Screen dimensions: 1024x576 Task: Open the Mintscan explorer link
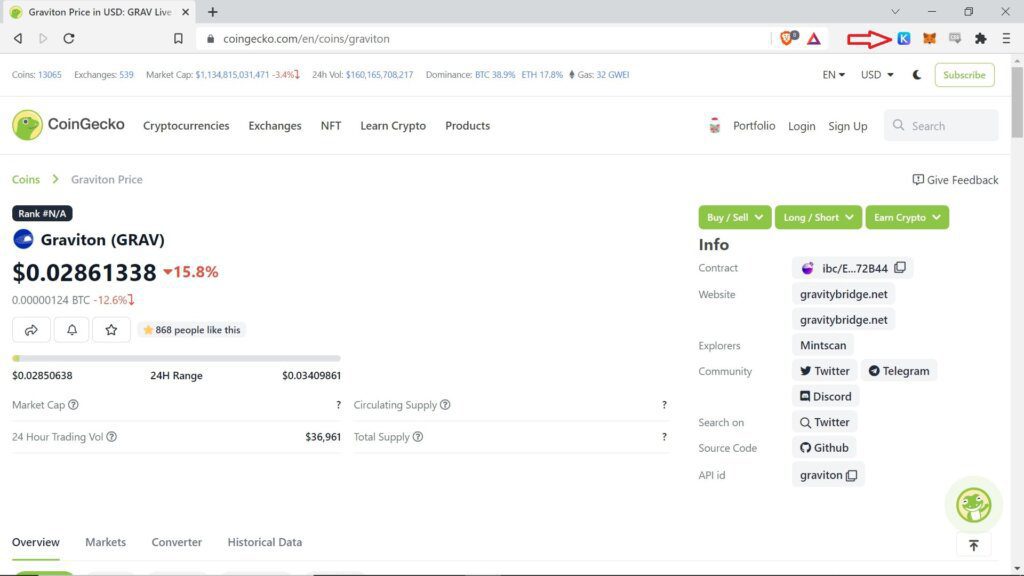(823, 345)
